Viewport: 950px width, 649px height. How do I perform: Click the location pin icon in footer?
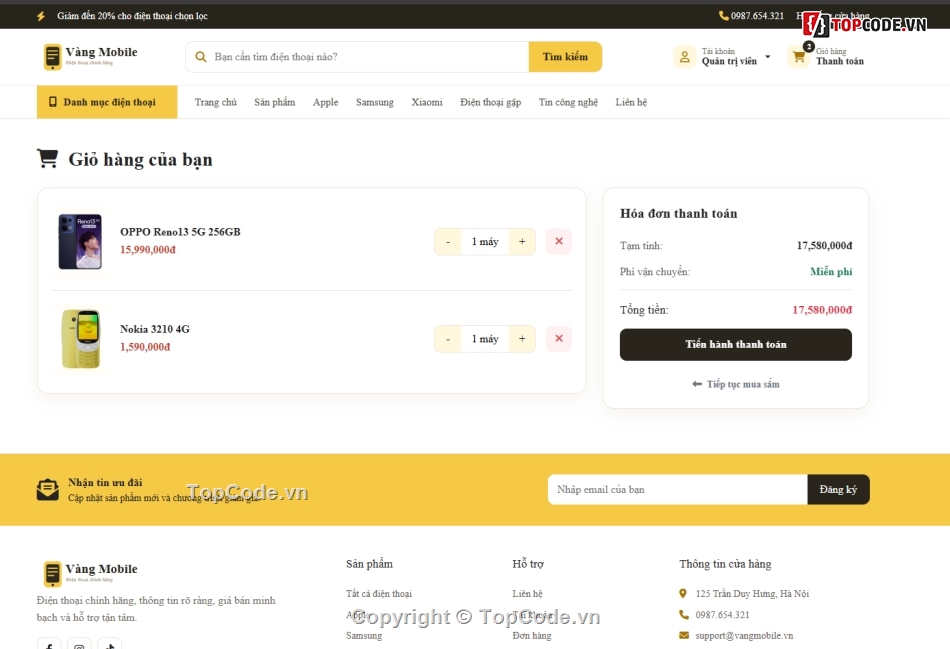coord(683,593)
